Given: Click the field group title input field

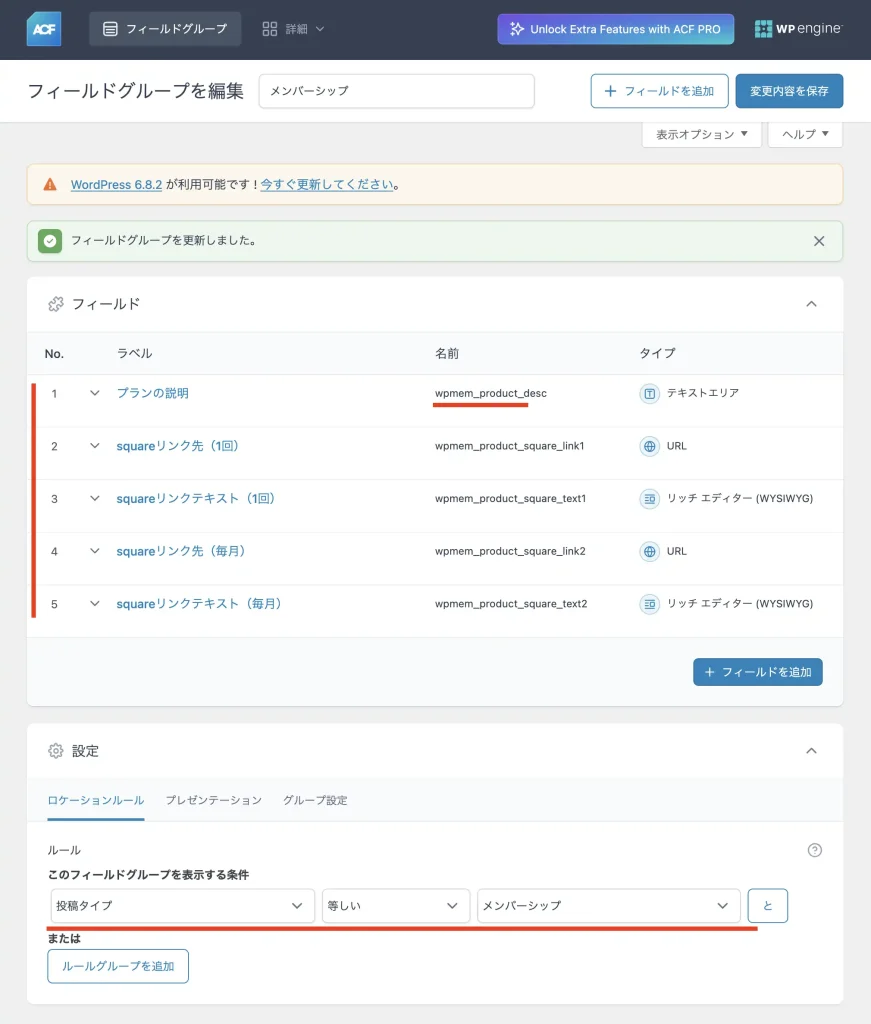Looking at the screenshot, I should click(x=396, y=91).
